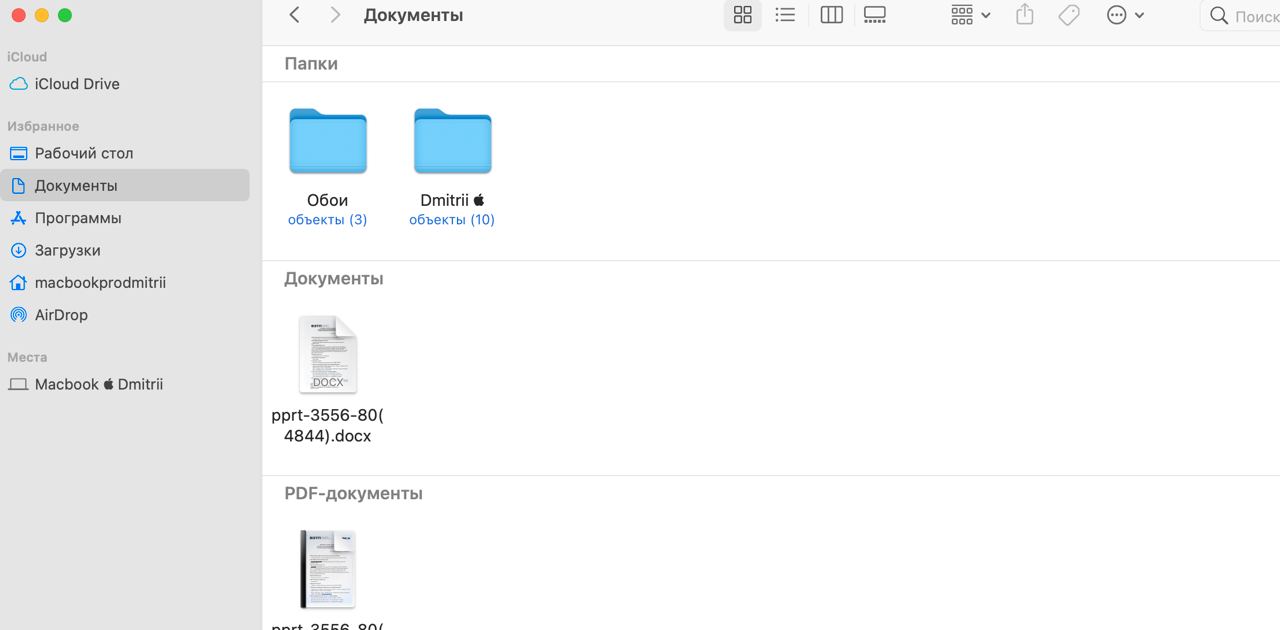The image size is (1280, 630).
Task: Click the PDF-документы group header
Action: [354, 493]
